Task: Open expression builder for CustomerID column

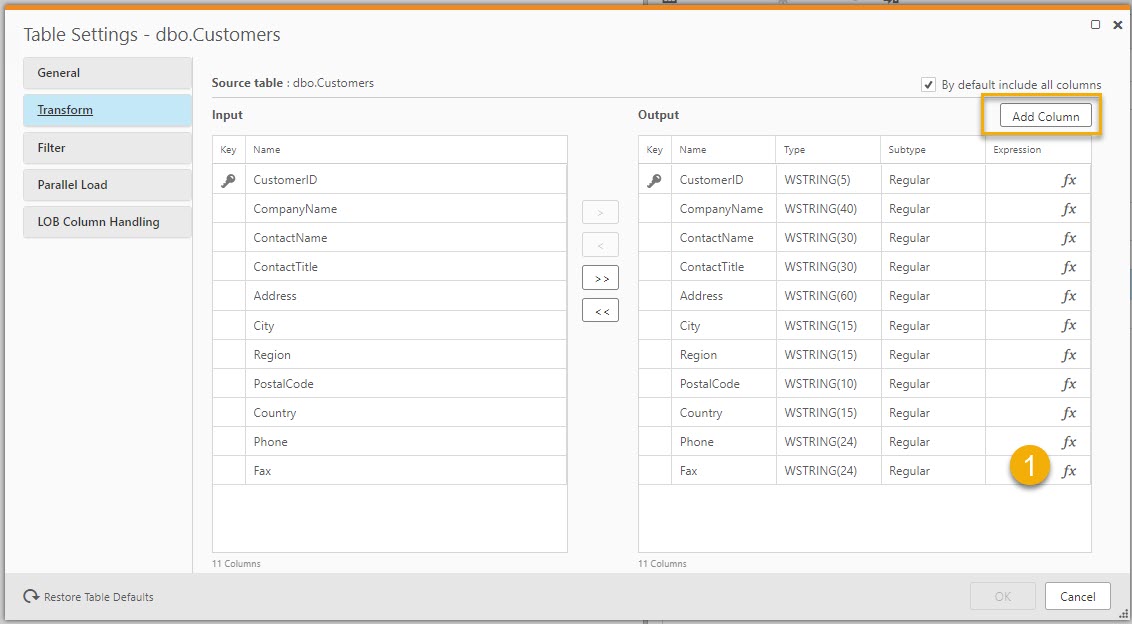Action: point(1069,180)
